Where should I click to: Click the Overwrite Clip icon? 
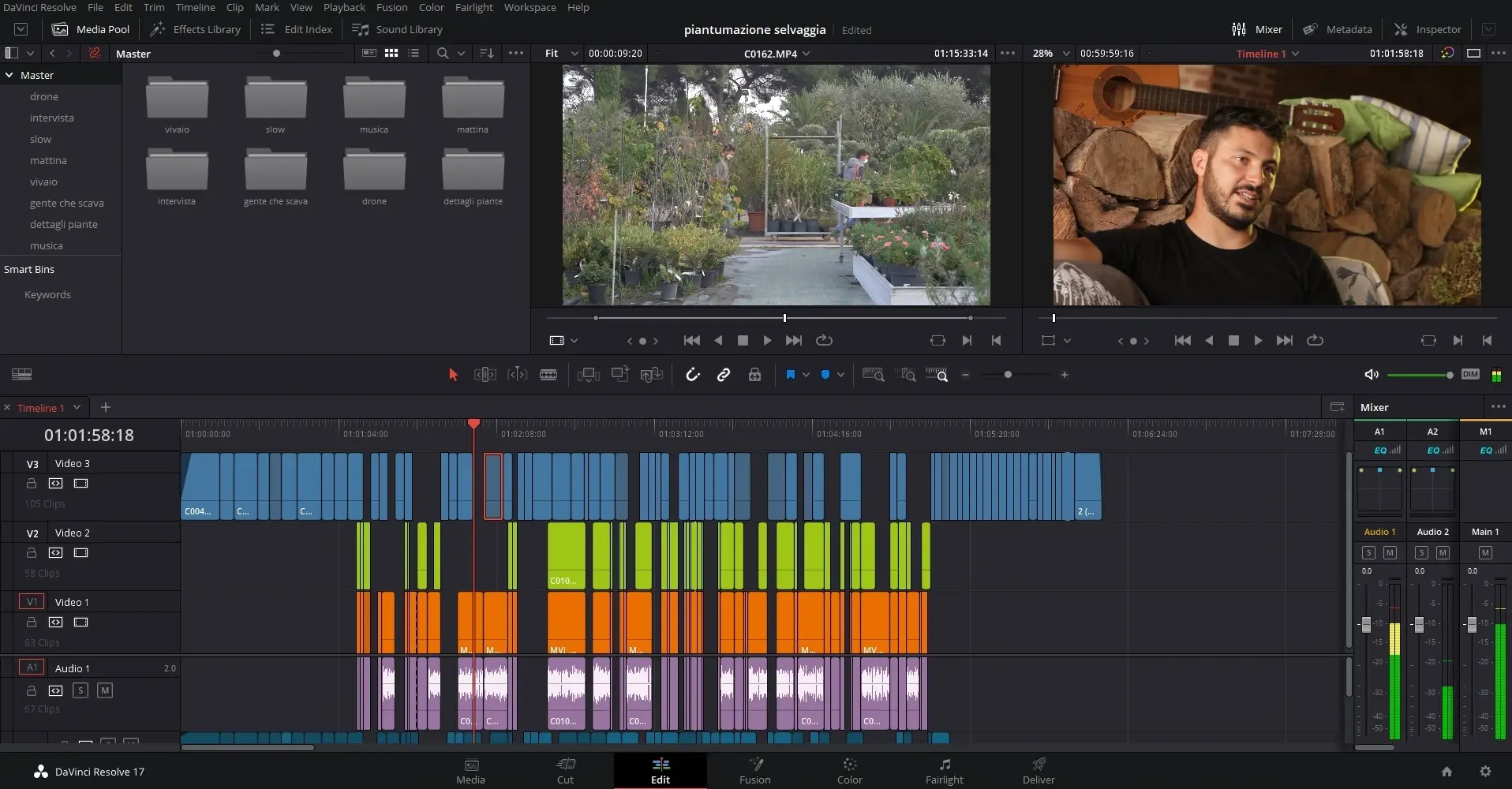(x=620, y=375)
